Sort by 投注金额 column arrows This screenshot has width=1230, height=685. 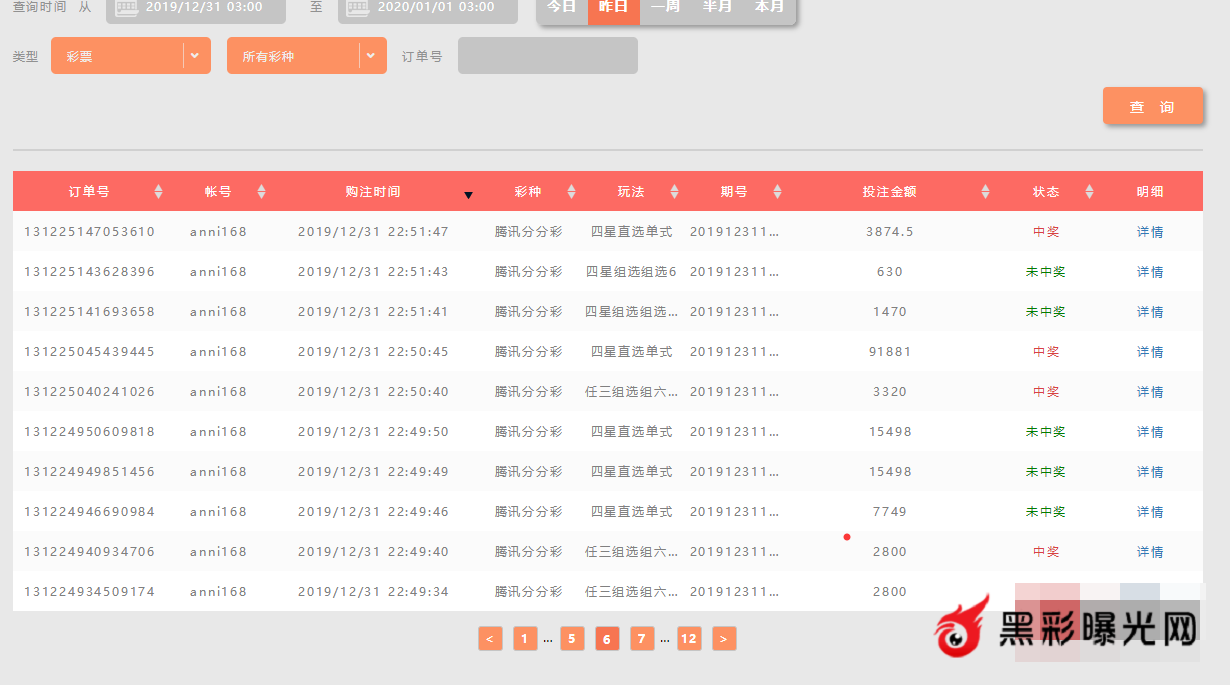click(985, 191)
